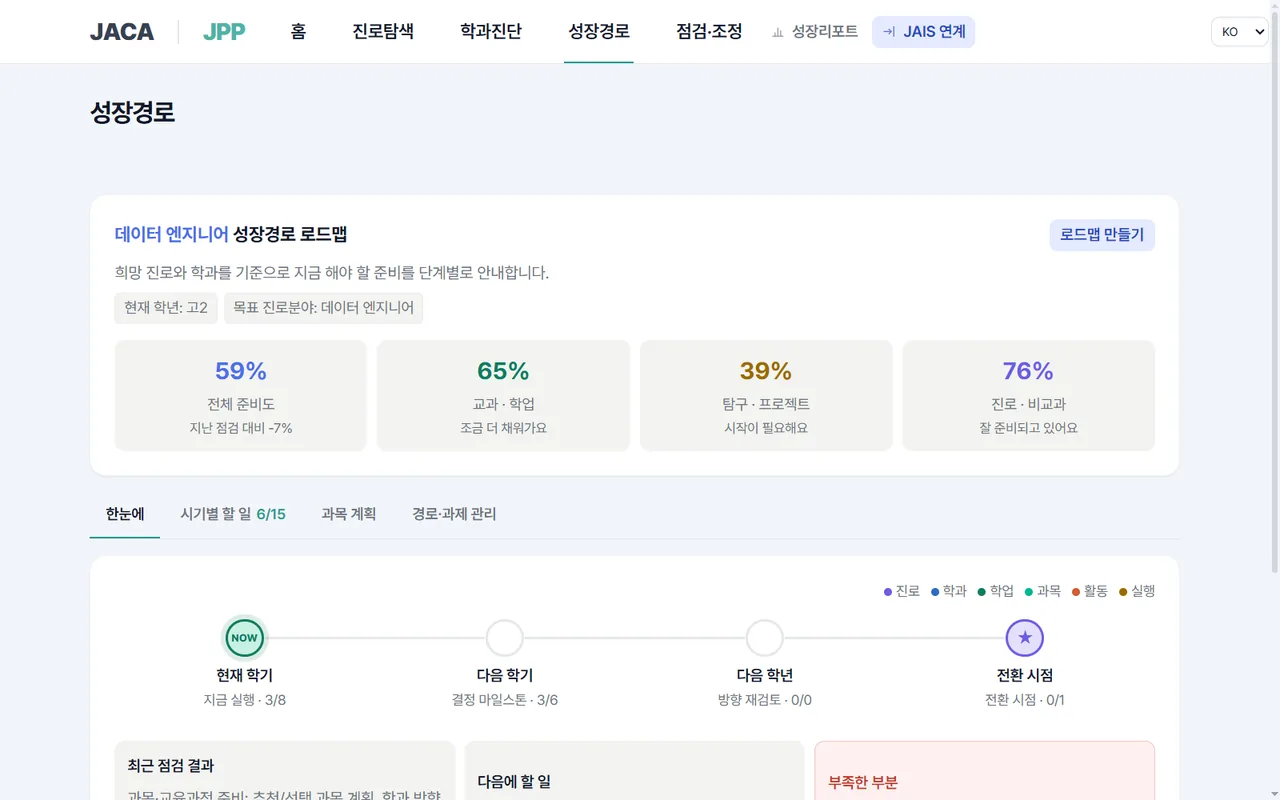Open the 학과진단 menu
1280x800 pixels.
point(491,32)
